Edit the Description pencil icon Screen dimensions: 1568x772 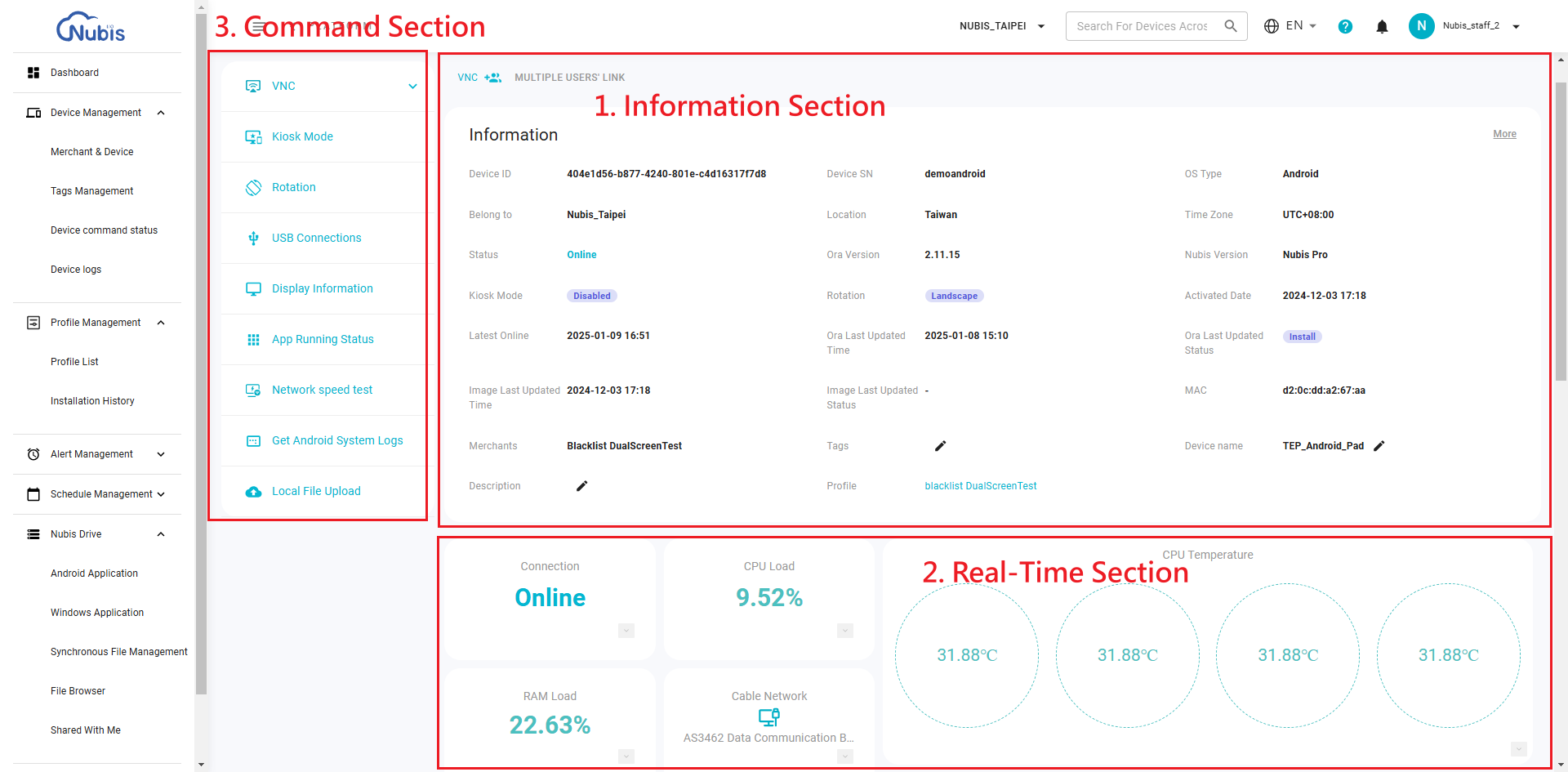tap(582, 486)
